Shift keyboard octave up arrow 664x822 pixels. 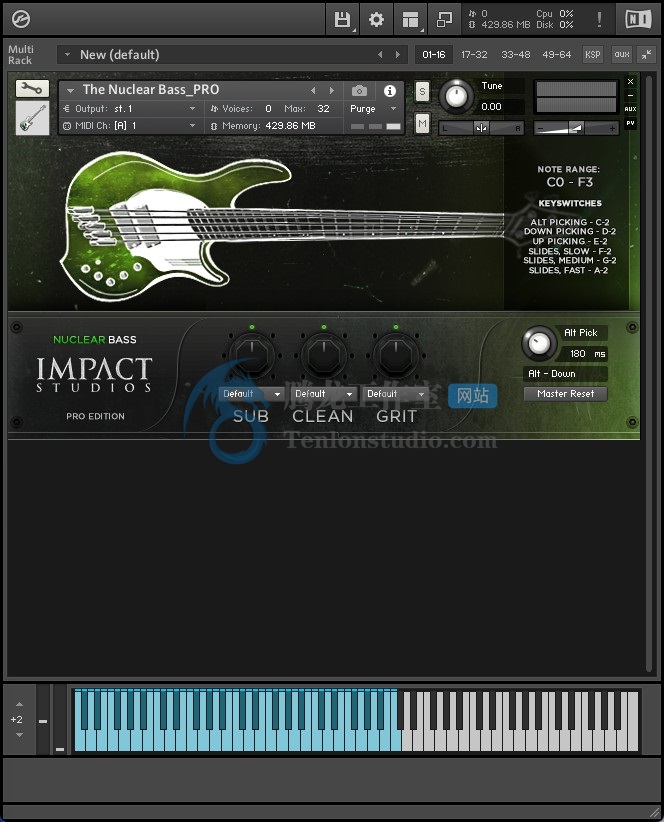pyautogui.click(x=19, y=704)
